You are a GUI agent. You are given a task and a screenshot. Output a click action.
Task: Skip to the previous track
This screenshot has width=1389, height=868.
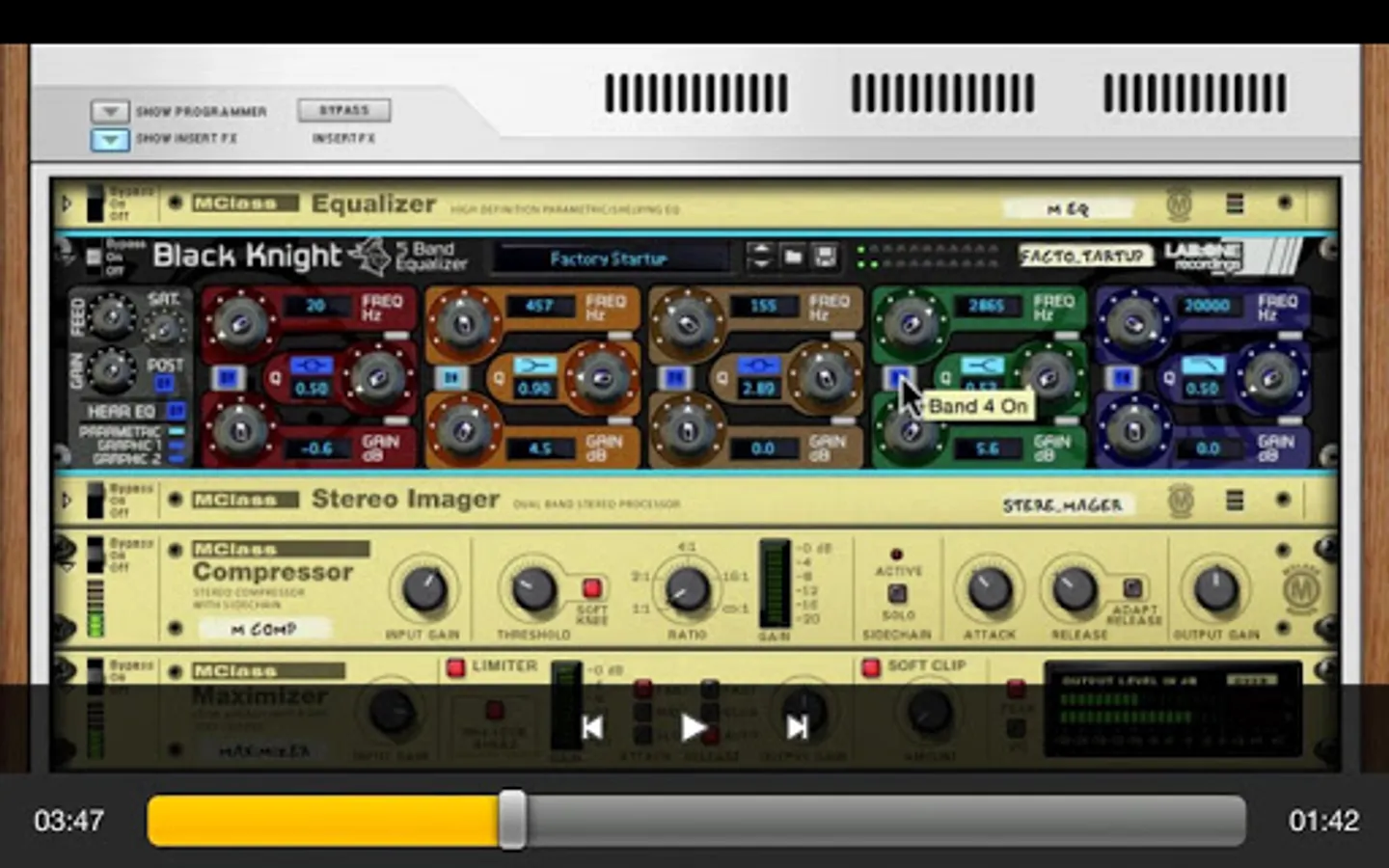tap(592, 727)
